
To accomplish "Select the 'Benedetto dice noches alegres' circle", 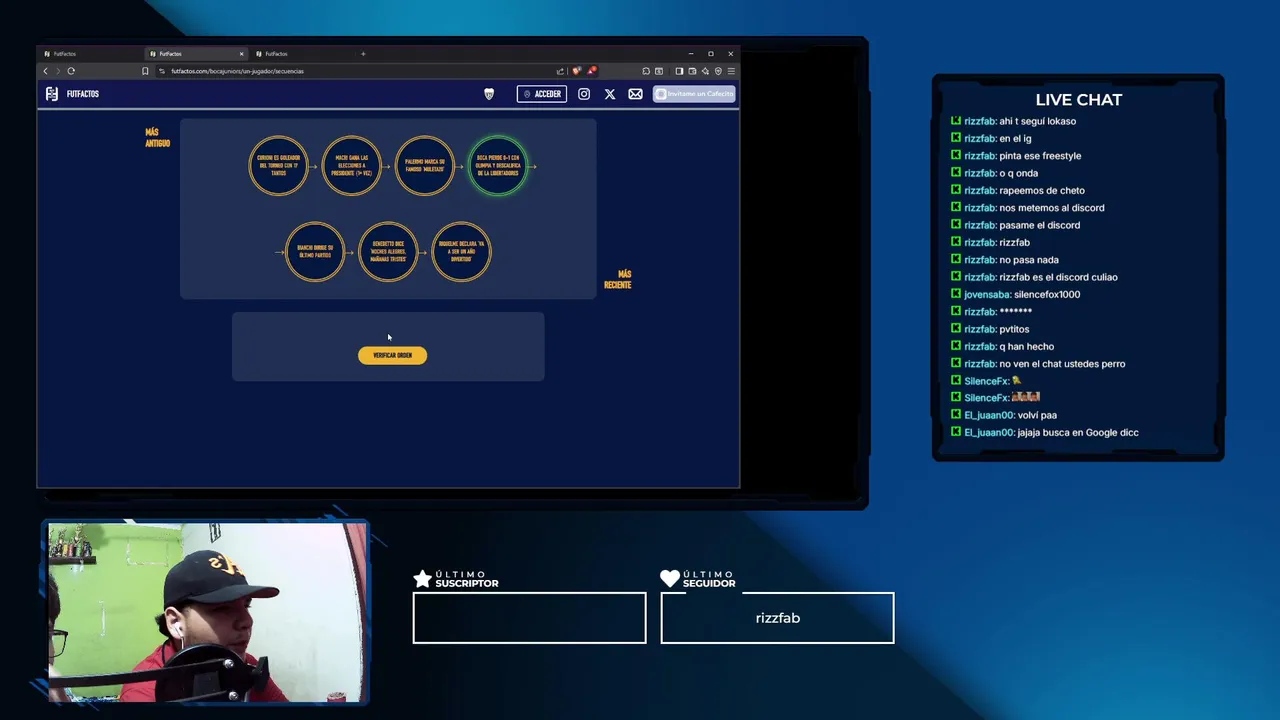I will tap(388, 252).
